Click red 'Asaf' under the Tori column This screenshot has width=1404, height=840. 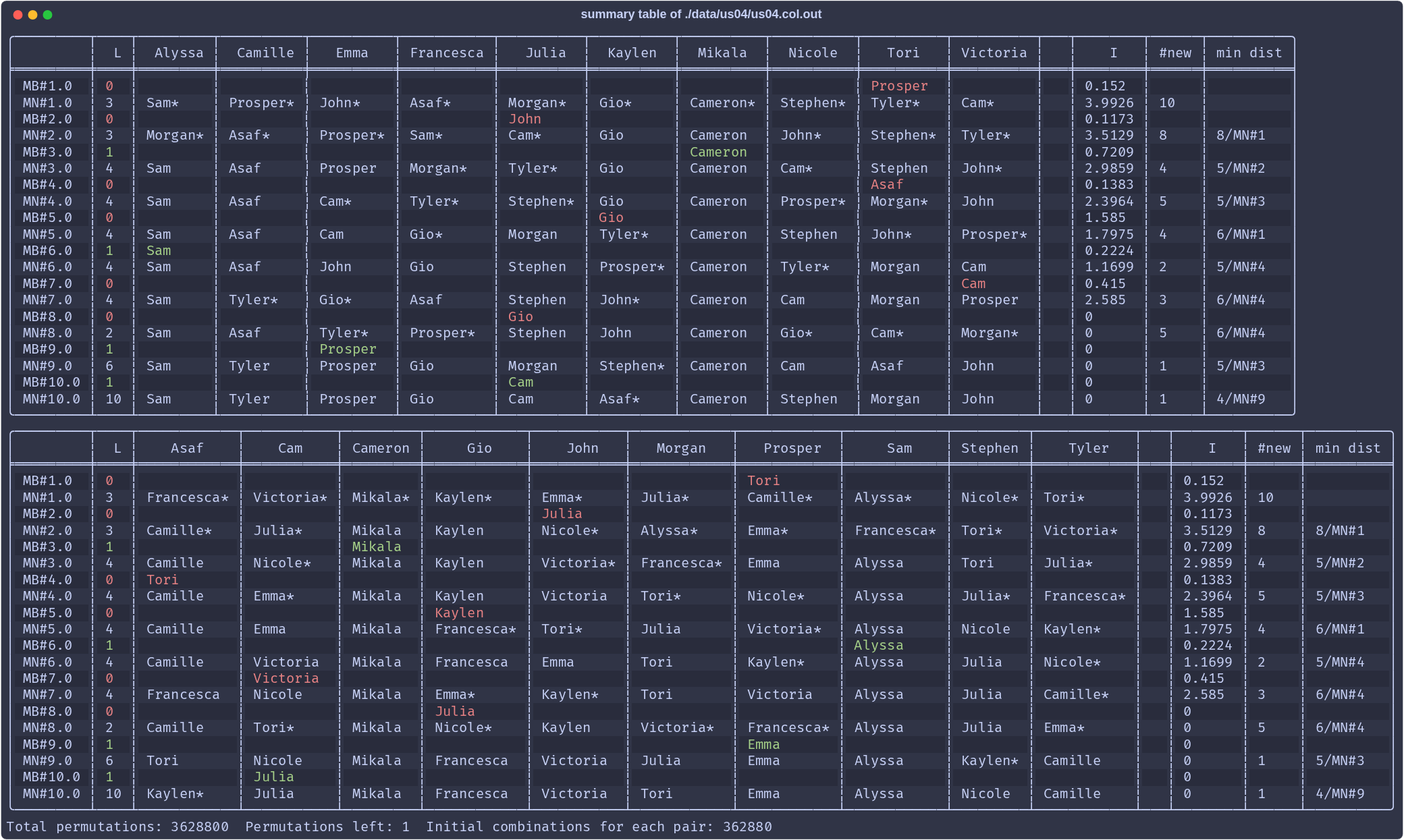click(886, 184)
